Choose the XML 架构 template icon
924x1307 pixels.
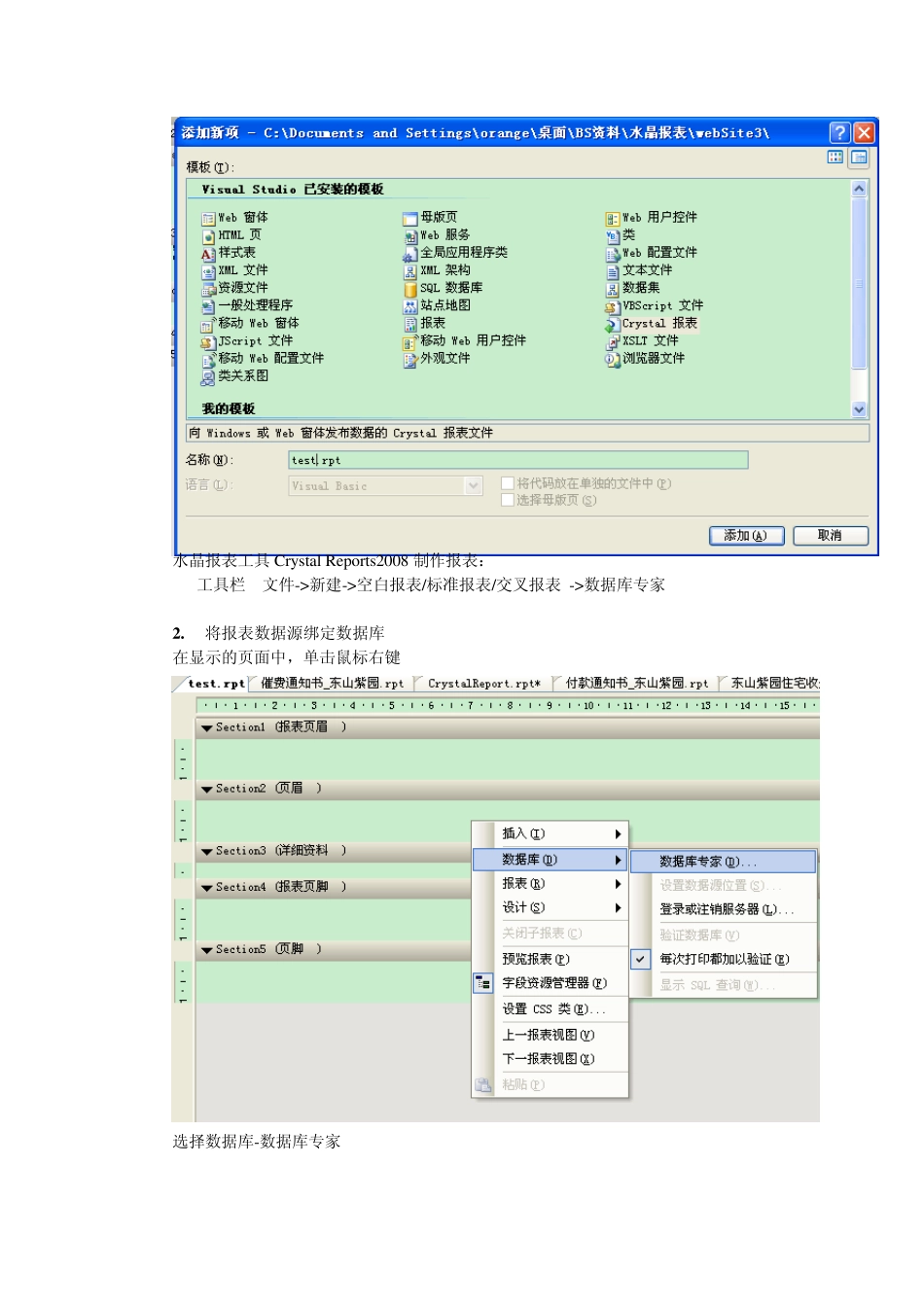[410, 271]
